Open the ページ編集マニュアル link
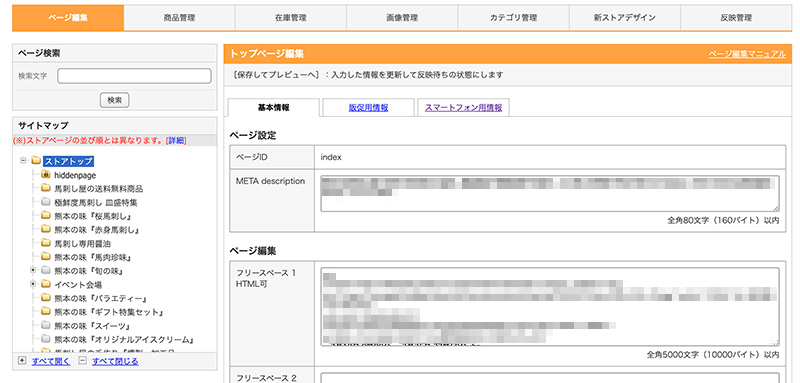800x383 pixels. [747, 54]
